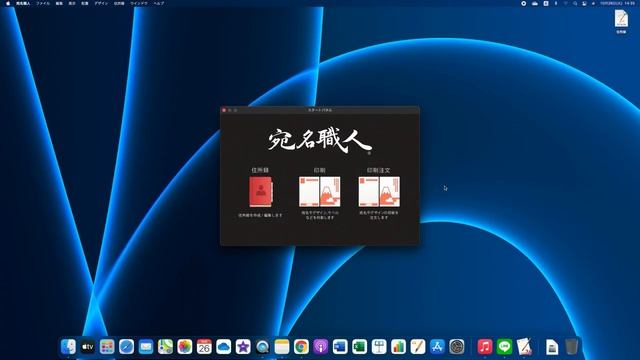Close the start panel window
Screen dimensions: 640x360
tap(224, 110)
